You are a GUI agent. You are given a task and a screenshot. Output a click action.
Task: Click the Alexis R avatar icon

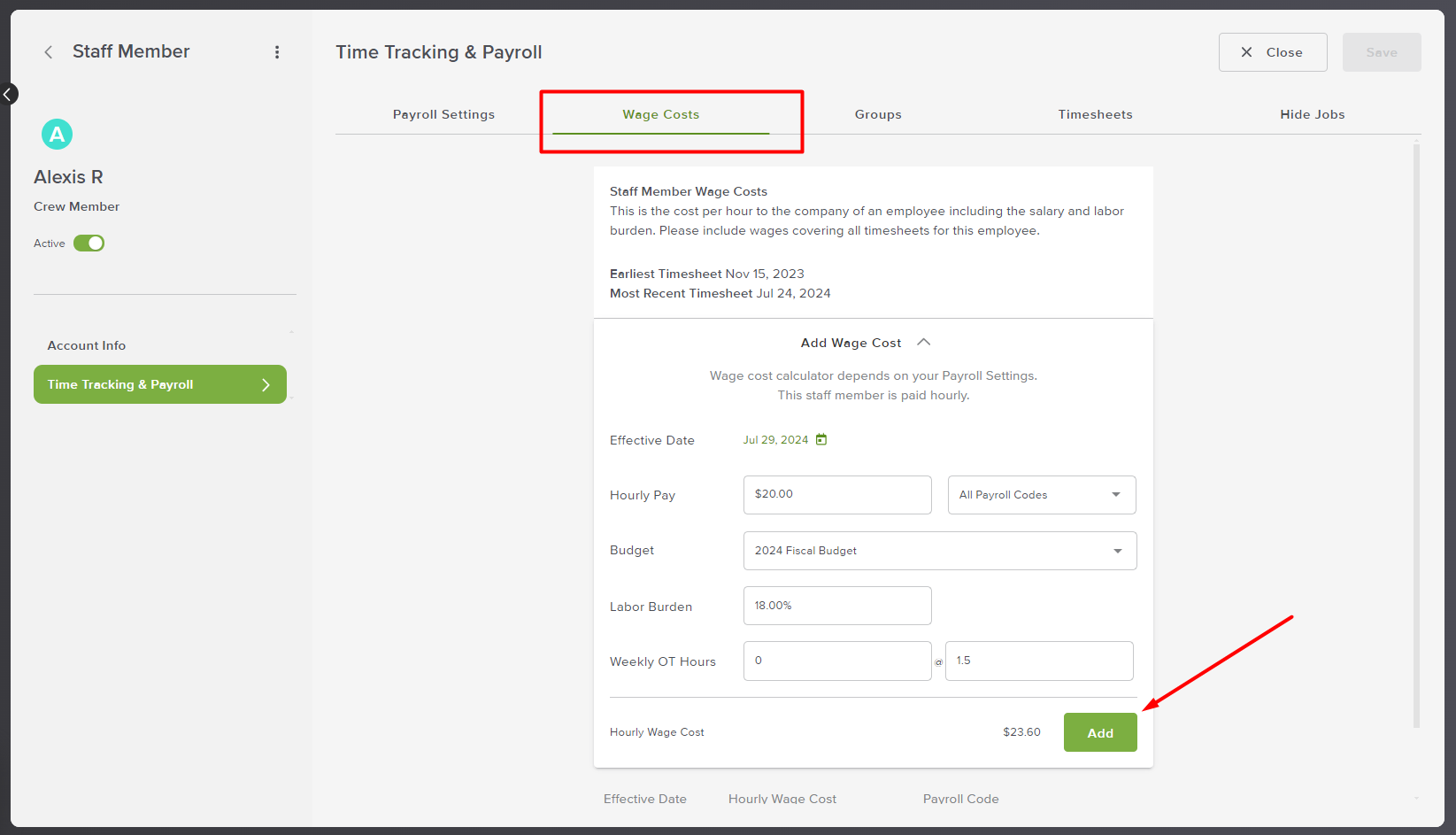pyautogui.click(x=57, y=135)
